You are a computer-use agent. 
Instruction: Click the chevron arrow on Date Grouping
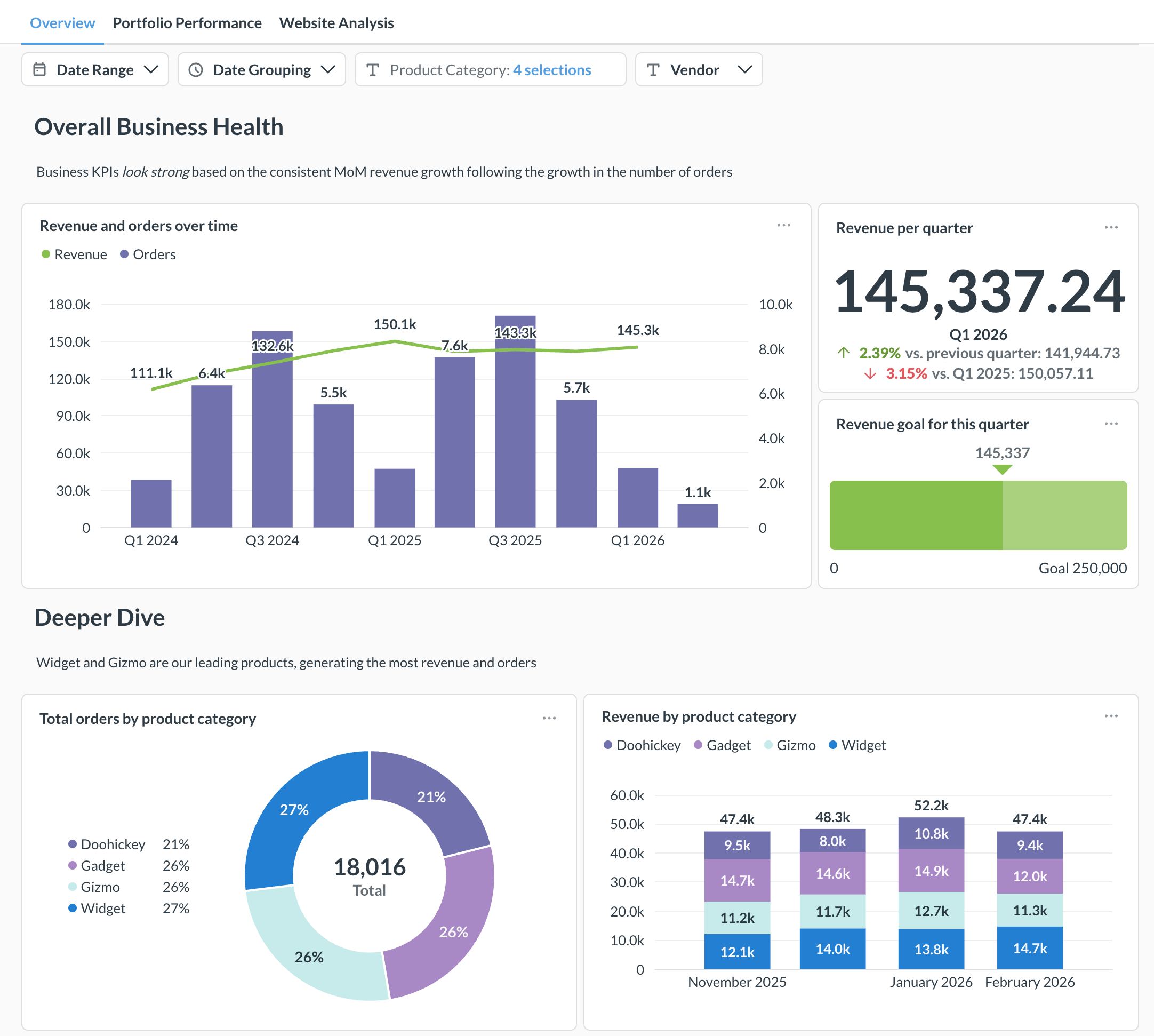[x=328, y=69]
